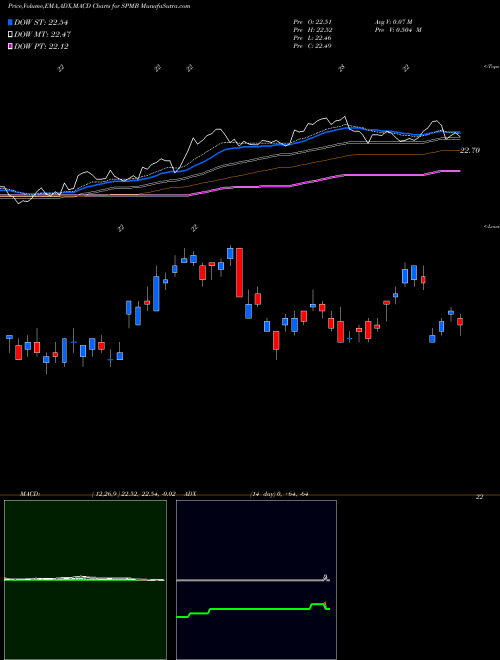Open the dark blue ADX indicator panel
This screenshot has width=500, height=660.
tap(256, 580)
